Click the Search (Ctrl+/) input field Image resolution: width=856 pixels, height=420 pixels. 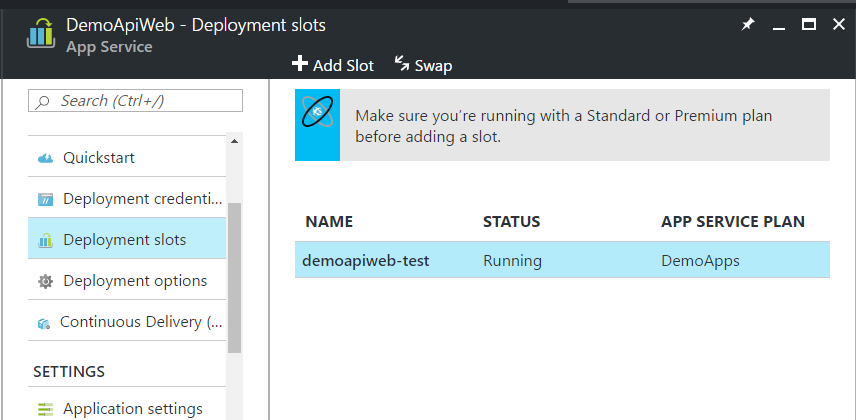click(x=140, y=101)
